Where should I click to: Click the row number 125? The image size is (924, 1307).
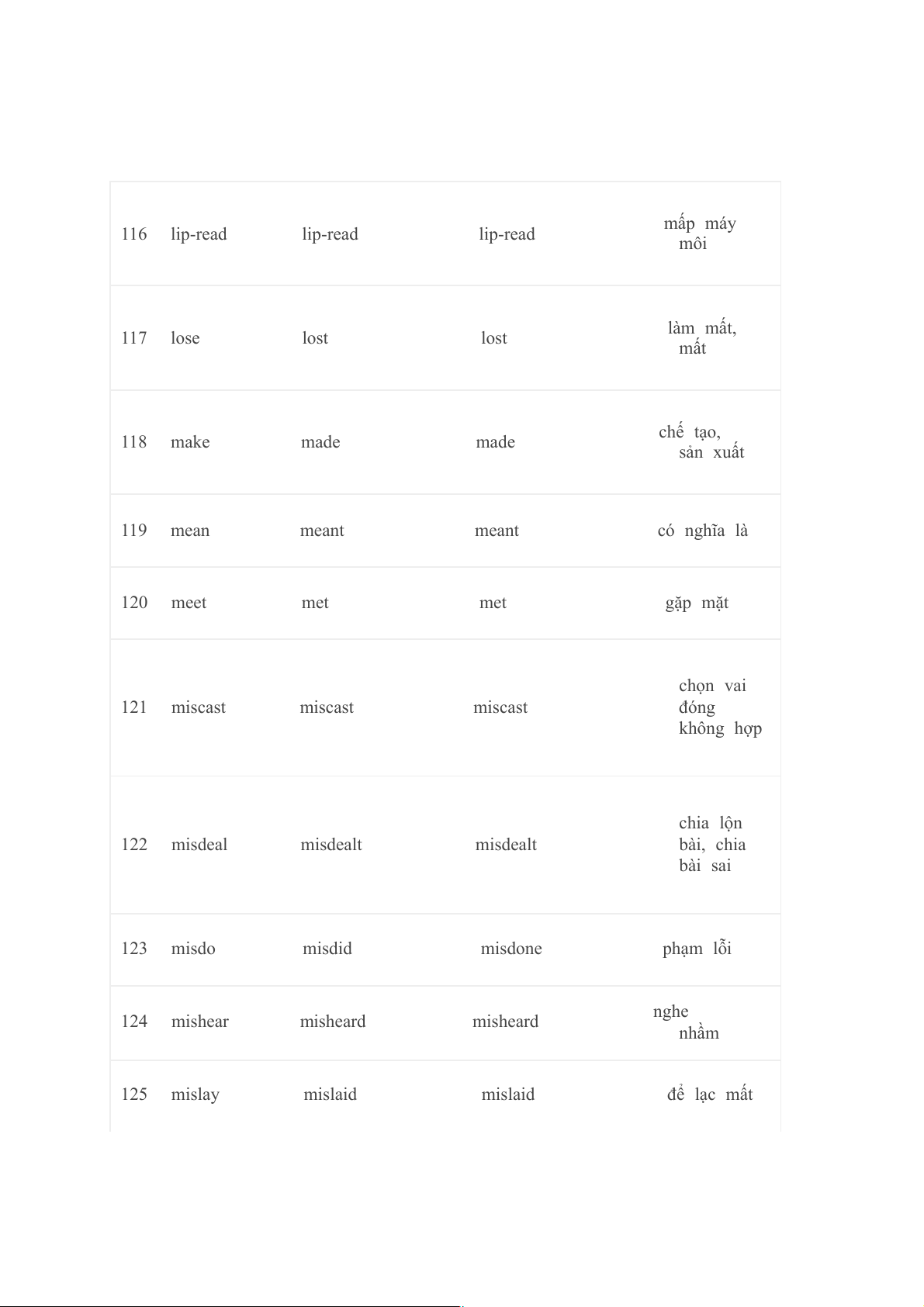pos(133,1094)
